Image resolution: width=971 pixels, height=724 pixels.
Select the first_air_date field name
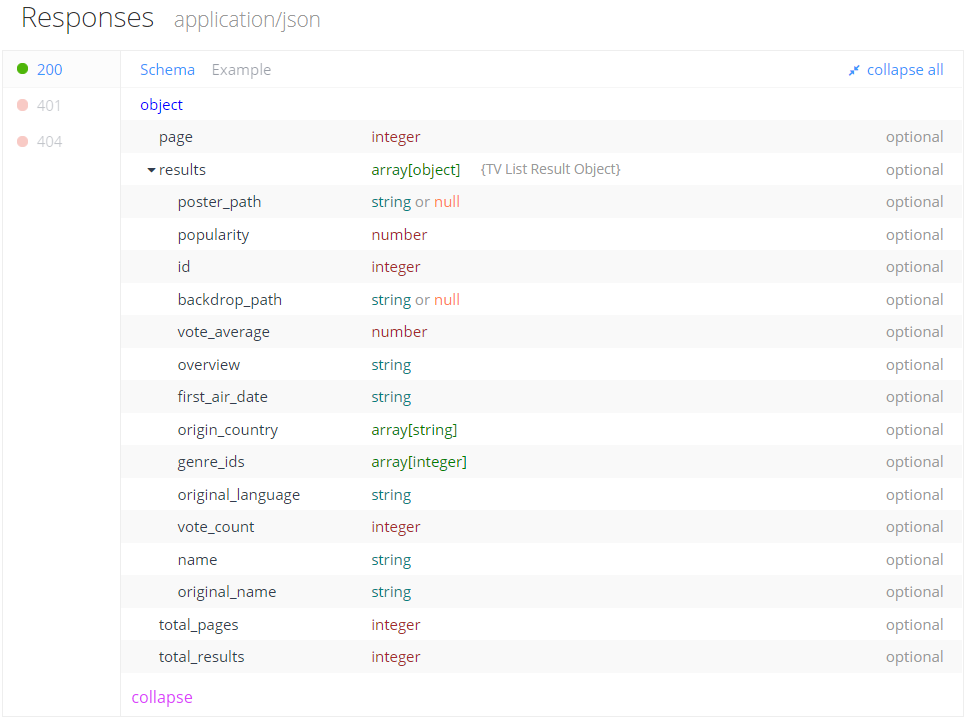[x=222, y=397]
